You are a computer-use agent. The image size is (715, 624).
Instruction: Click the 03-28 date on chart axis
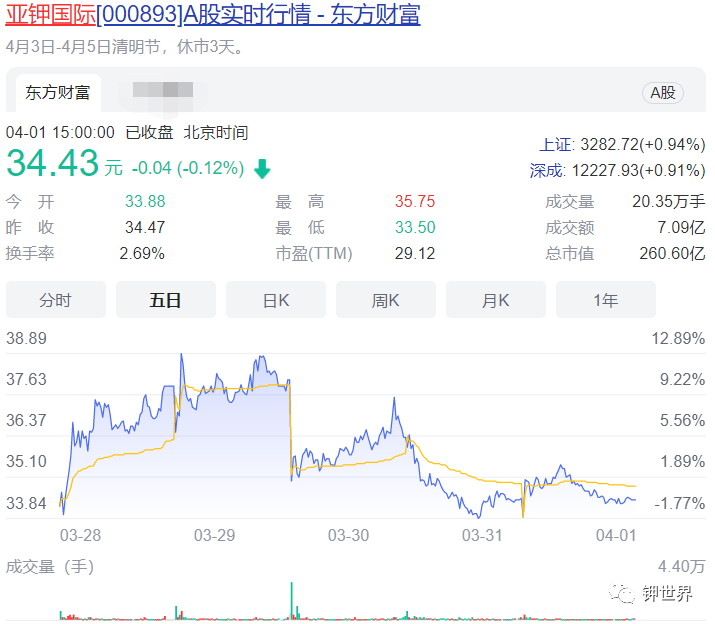[x=80, y=535]
